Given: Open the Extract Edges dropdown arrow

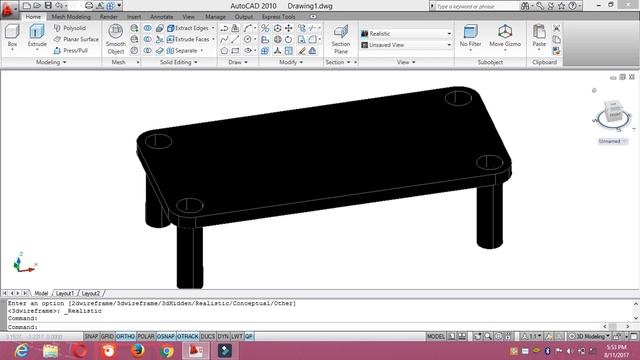Looking at the screenshot, I should (x=213, y=28).
